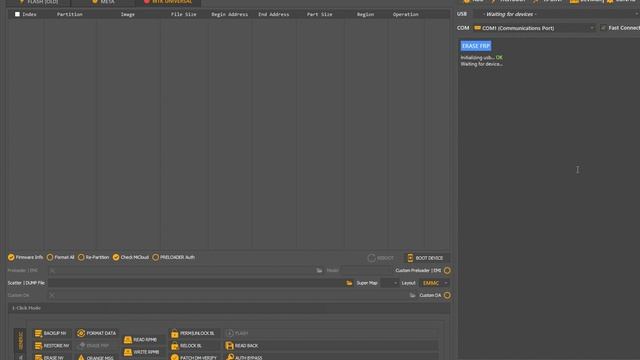Tick the Index header select-all checkbox

(17, 14)
